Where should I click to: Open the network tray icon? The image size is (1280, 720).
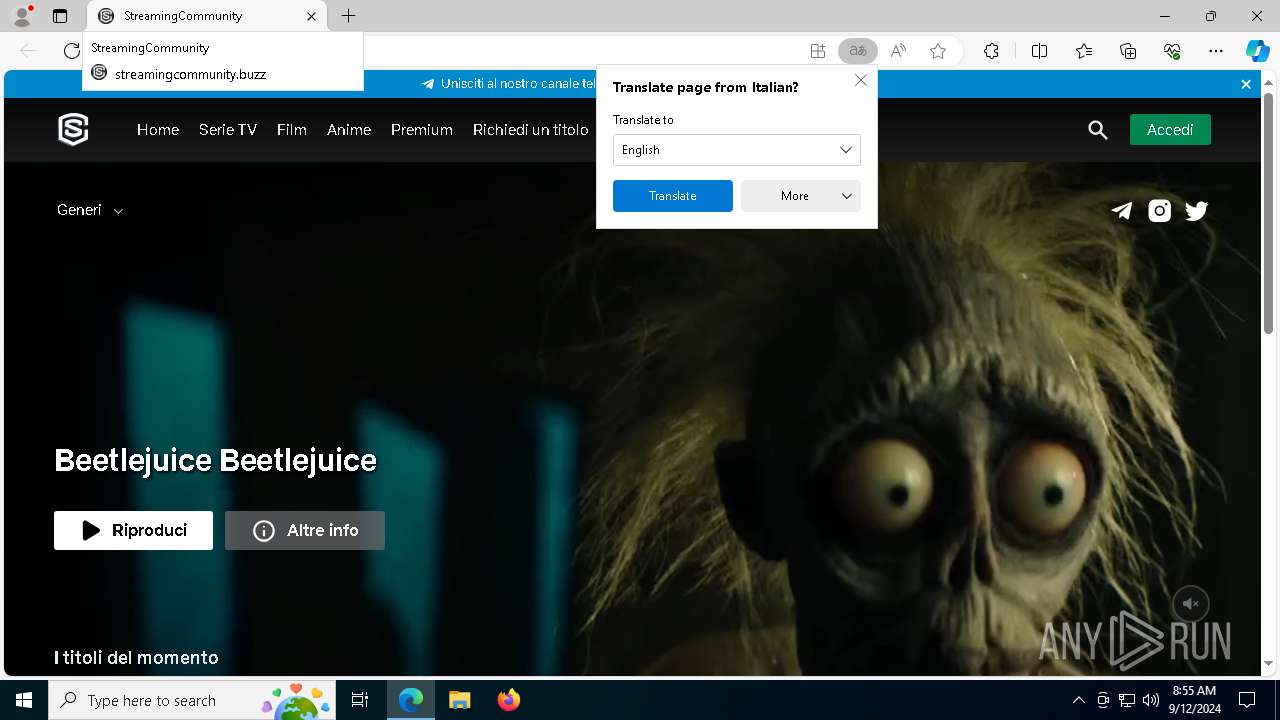coord(1127,700)
